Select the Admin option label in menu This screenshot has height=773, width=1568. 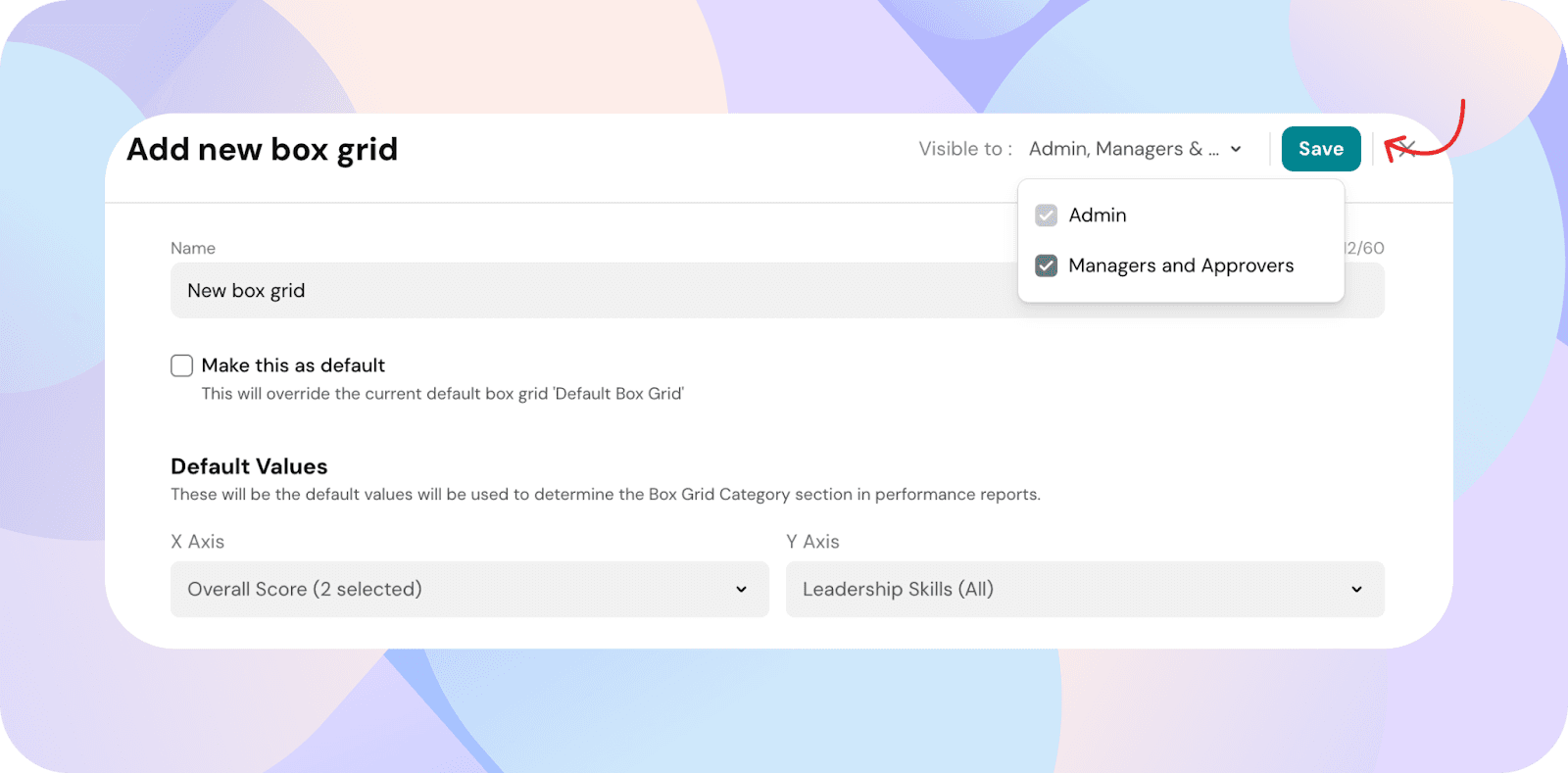(x=1098, y=216)
